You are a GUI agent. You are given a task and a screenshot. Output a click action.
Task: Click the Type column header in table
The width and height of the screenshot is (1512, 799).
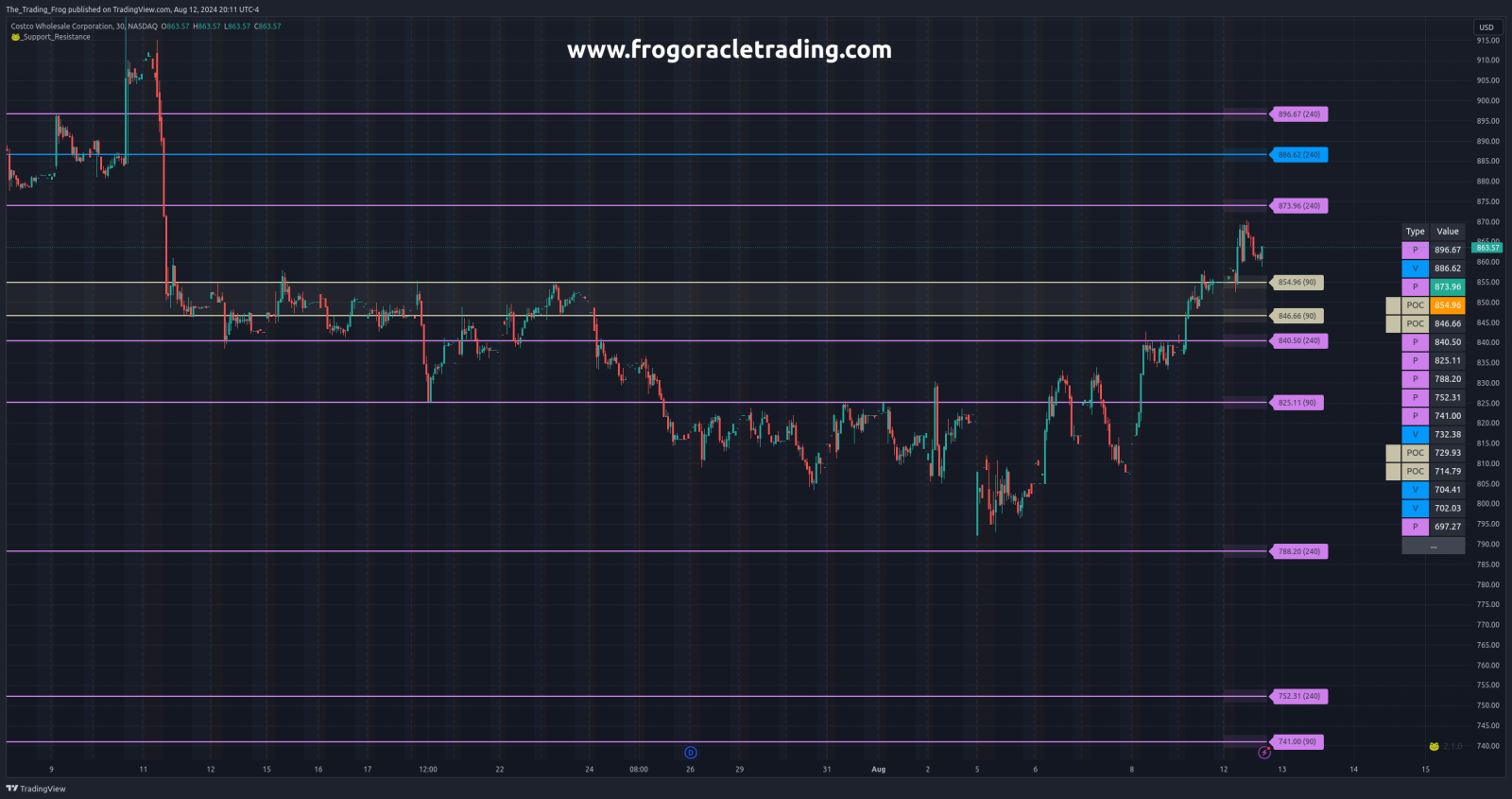pos(1415,232)
